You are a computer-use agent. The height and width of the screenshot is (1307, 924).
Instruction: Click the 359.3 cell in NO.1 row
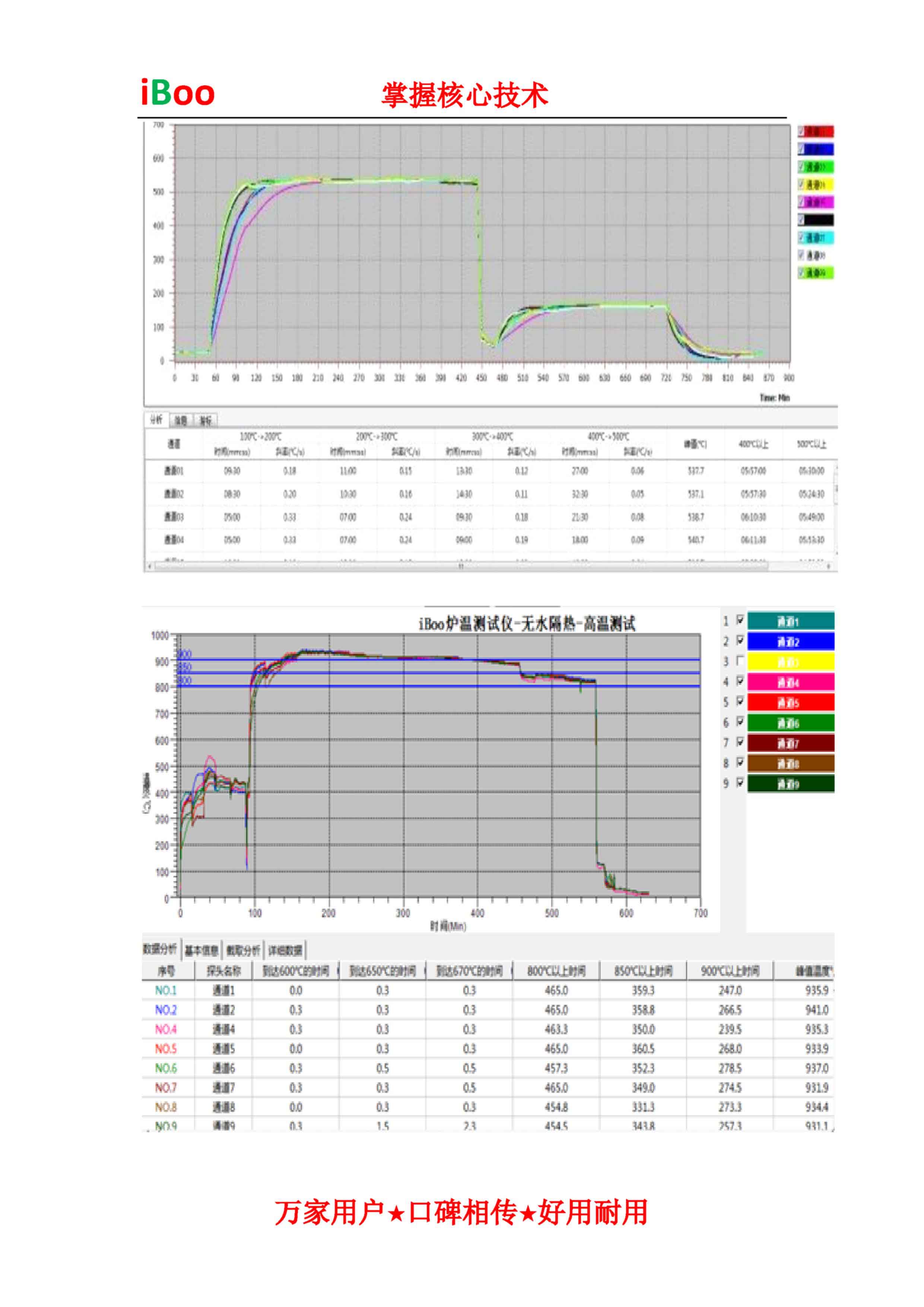(x=643, y=991)
